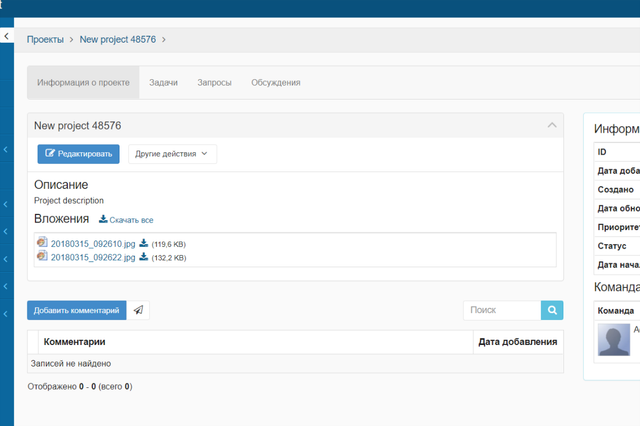Open the Проекты breadcrumb link
The height and width of the screenshot is (426, 640).
pos(45,40)
